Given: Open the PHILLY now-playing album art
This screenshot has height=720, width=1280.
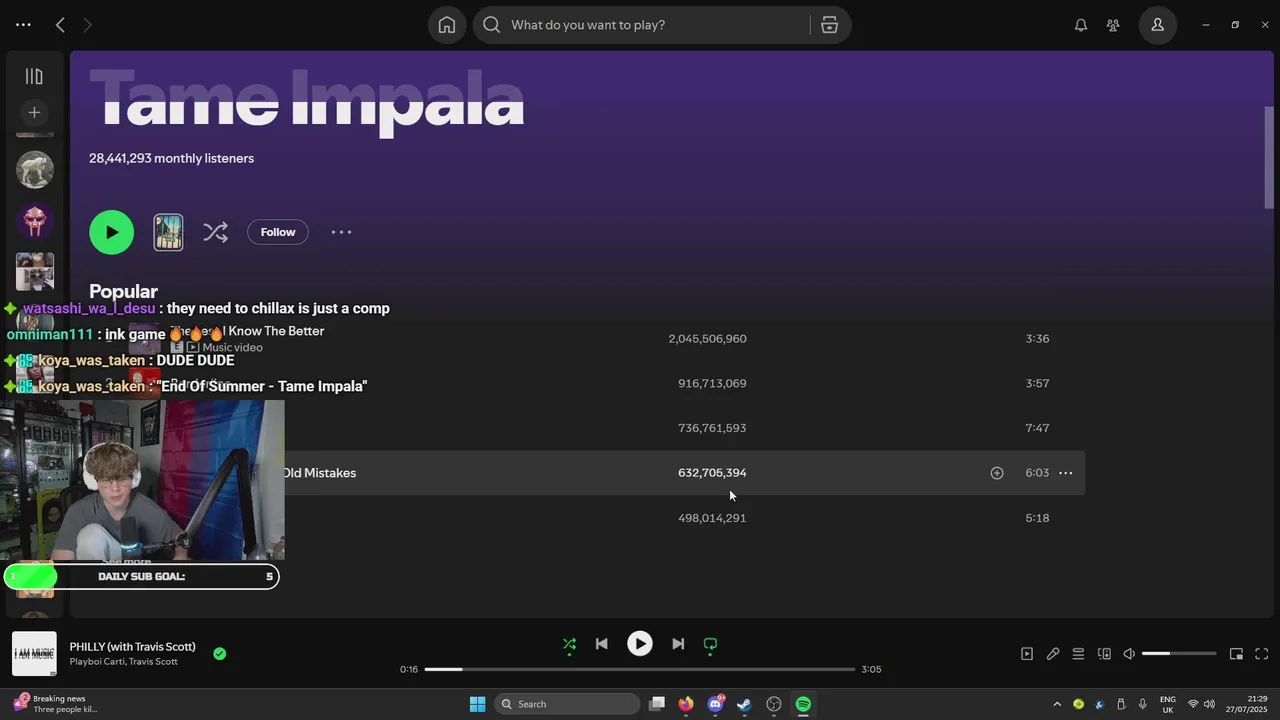Looking at the screenshot, I should tap(34, 654).
